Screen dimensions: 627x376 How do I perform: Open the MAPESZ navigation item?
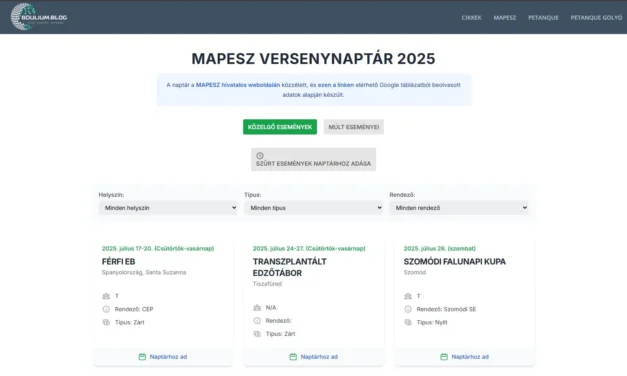[505, 18]
